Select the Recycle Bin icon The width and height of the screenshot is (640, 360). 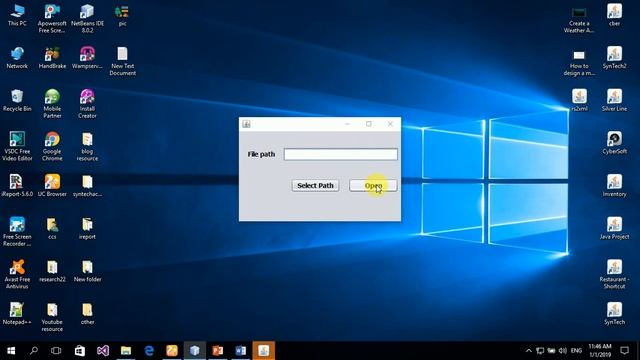coord(17,100)
